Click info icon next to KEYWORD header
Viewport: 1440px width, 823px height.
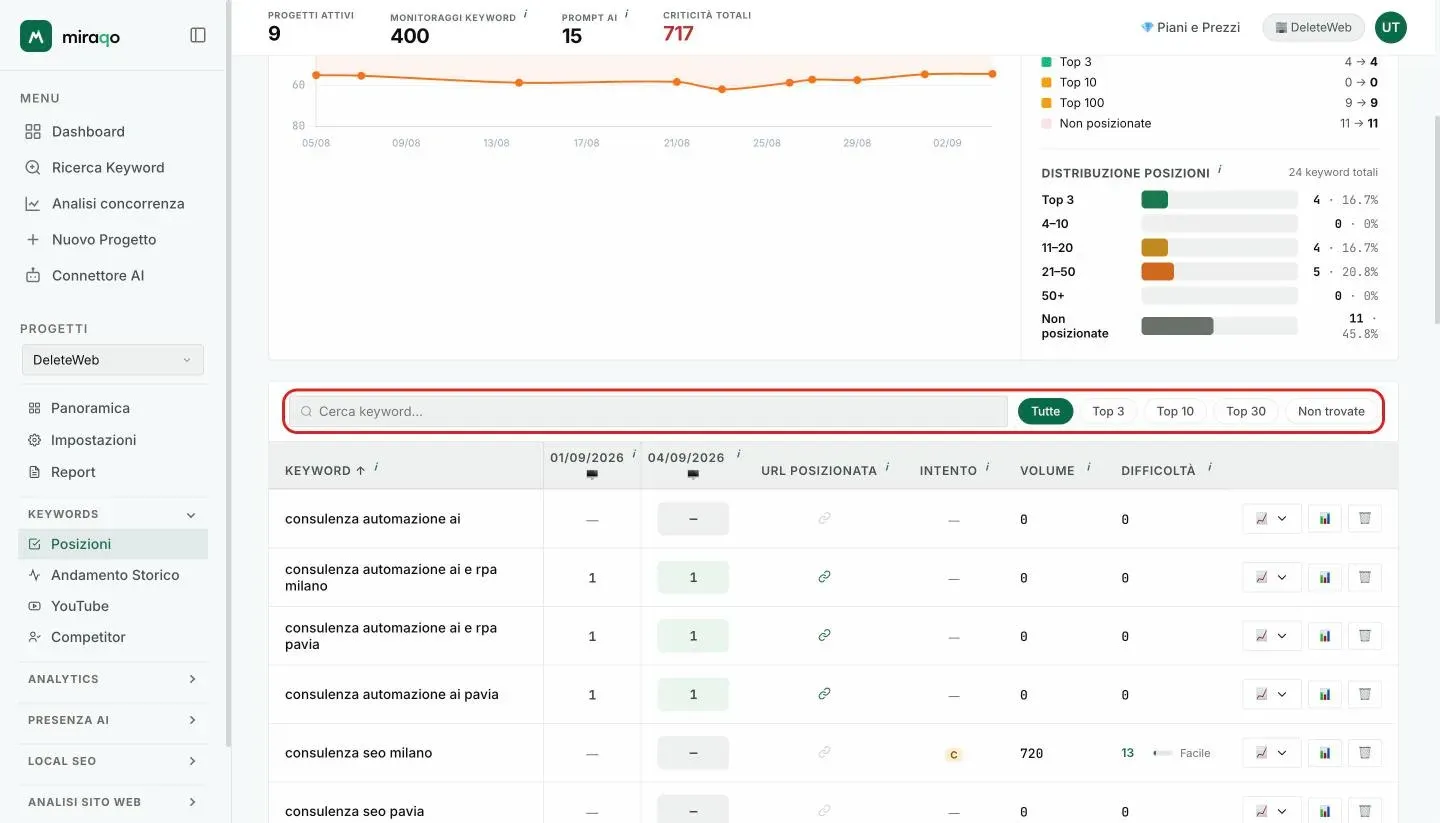coord(376,467)
